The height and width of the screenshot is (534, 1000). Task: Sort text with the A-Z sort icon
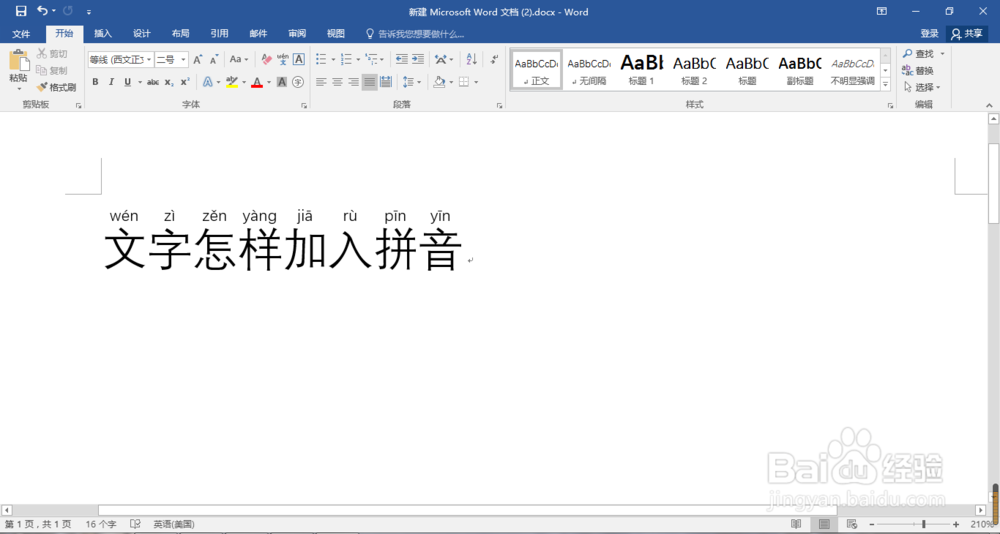(471, 59)
